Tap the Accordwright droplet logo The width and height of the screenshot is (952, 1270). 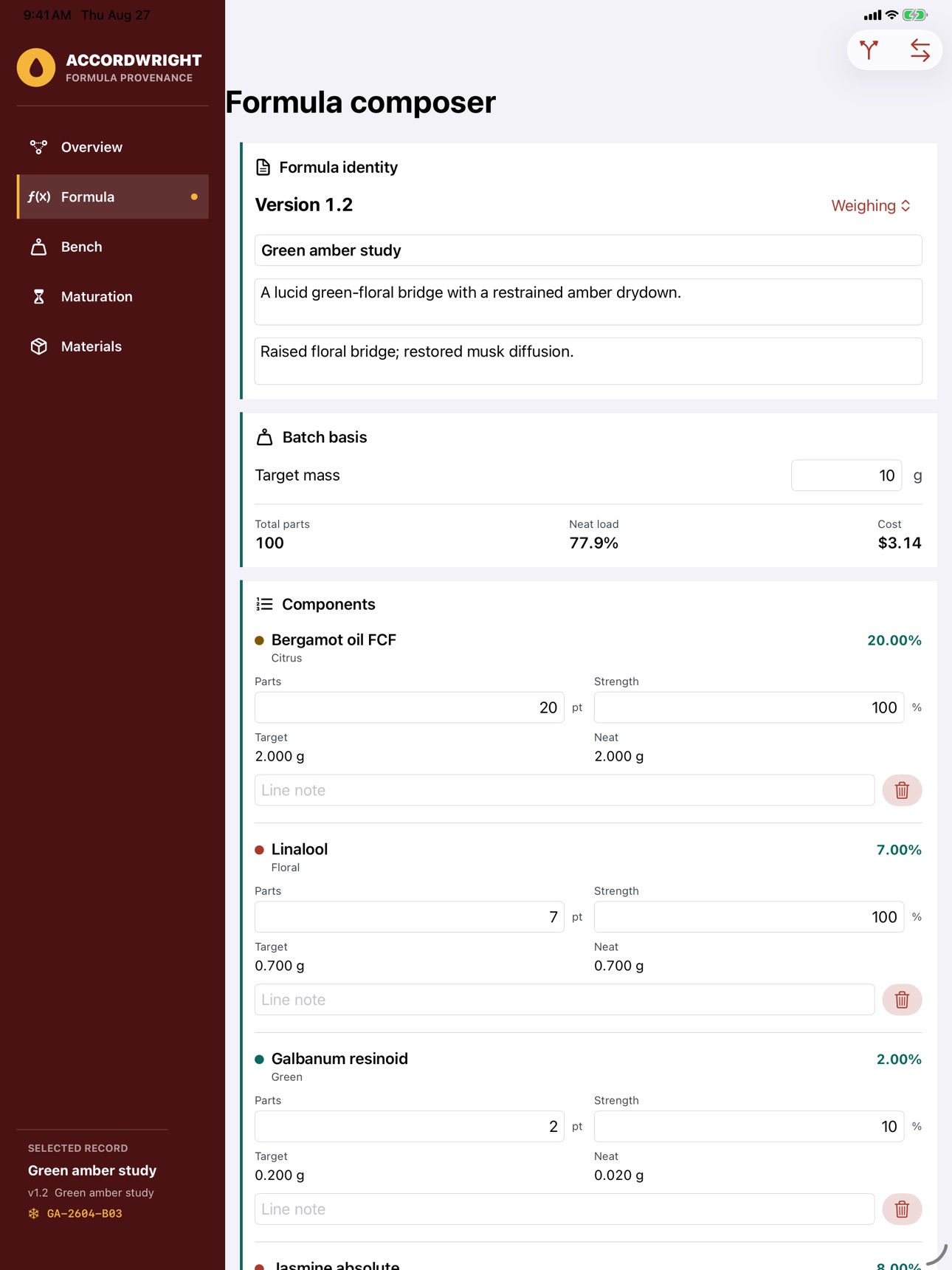coord(36,68)
